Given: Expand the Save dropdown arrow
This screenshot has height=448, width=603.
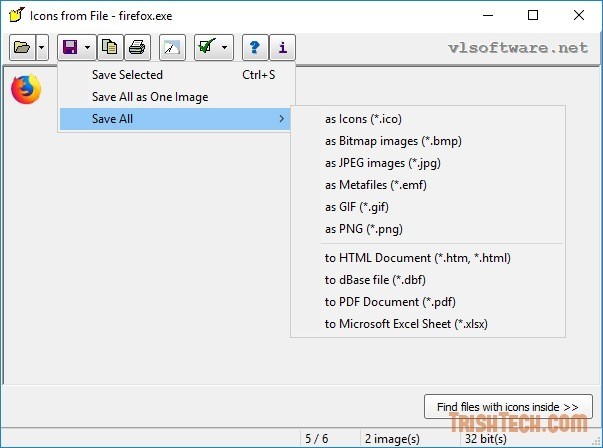Looking at the screenshot, I should [88, 48].
